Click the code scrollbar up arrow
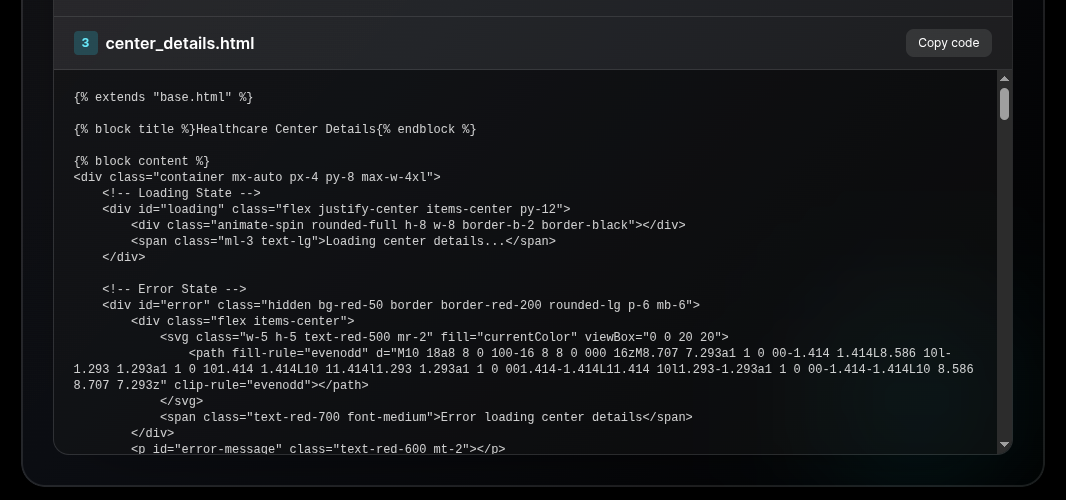 1004,79
